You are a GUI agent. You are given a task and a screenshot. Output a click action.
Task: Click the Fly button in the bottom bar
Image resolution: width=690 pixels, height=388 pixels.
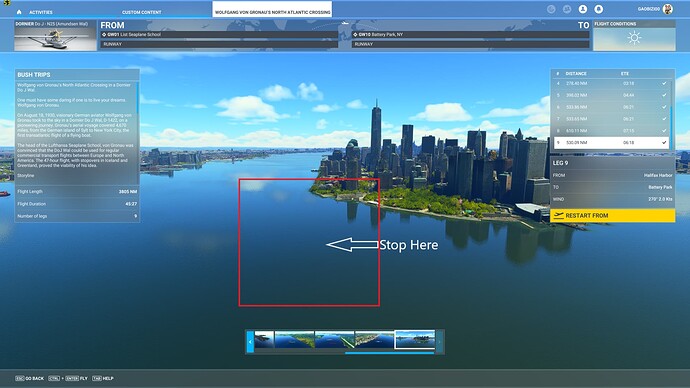[68, 378]
